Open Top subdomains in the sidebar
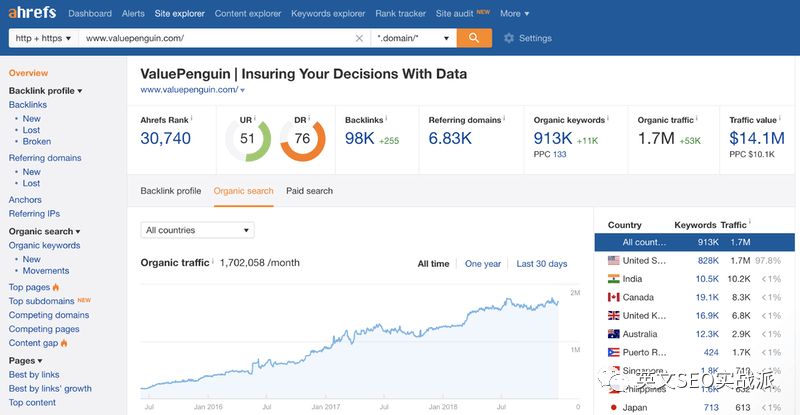This screenshot has height=415, width=800. point(41,301)
